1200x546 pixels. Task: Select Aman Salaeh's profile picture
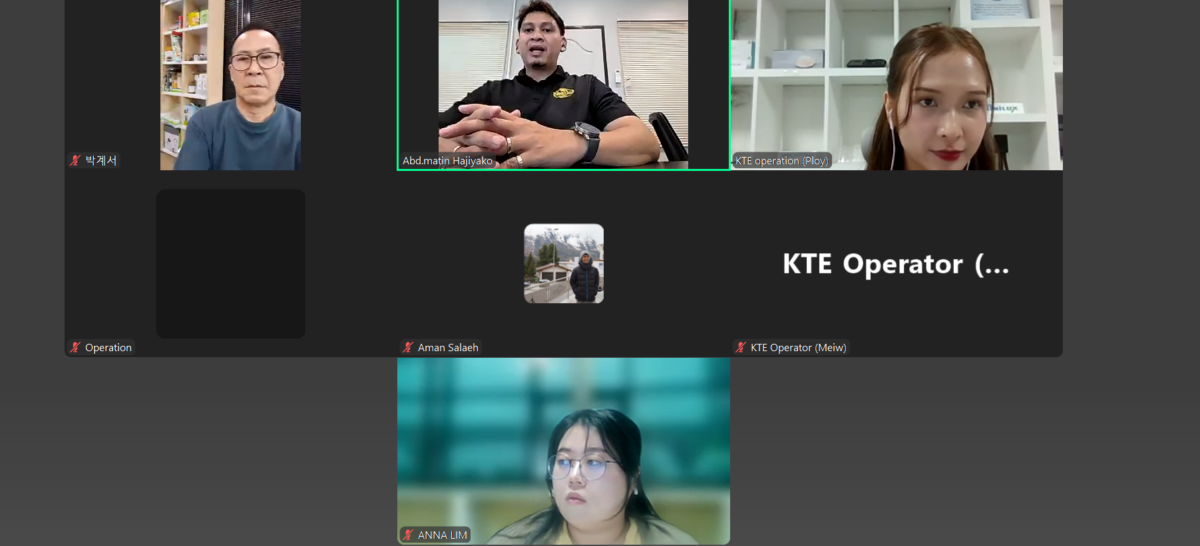point(564,263)
